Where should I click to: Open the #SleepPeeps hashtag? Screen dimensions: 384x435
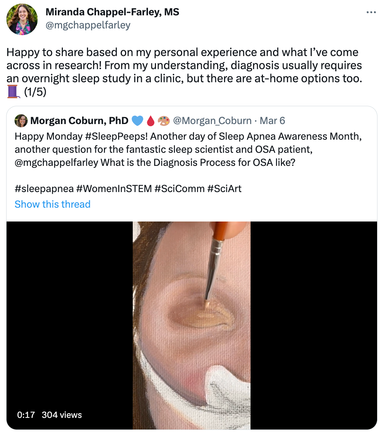117,136
